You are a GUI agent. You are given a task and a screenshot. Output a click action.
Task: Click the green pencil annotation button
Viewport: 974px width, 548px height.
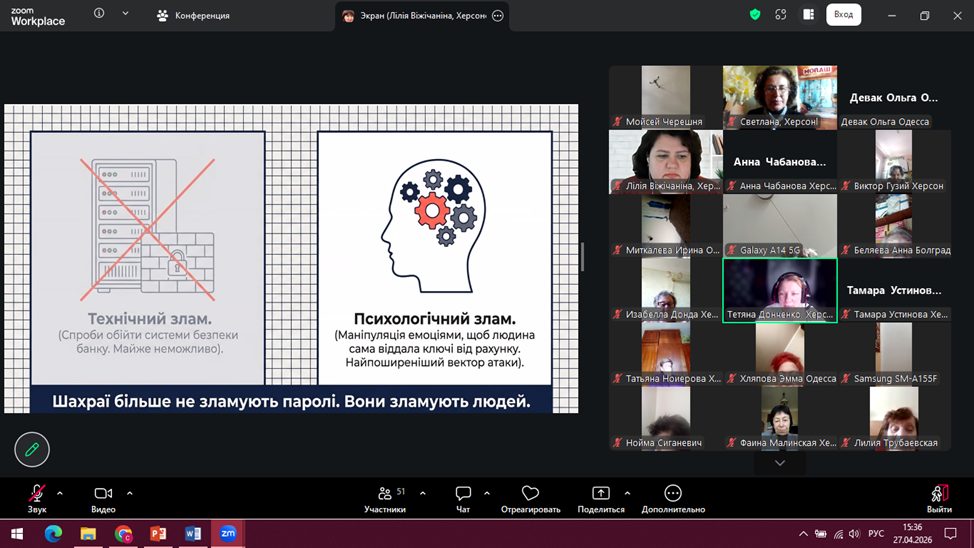click(x=32, y=450)
